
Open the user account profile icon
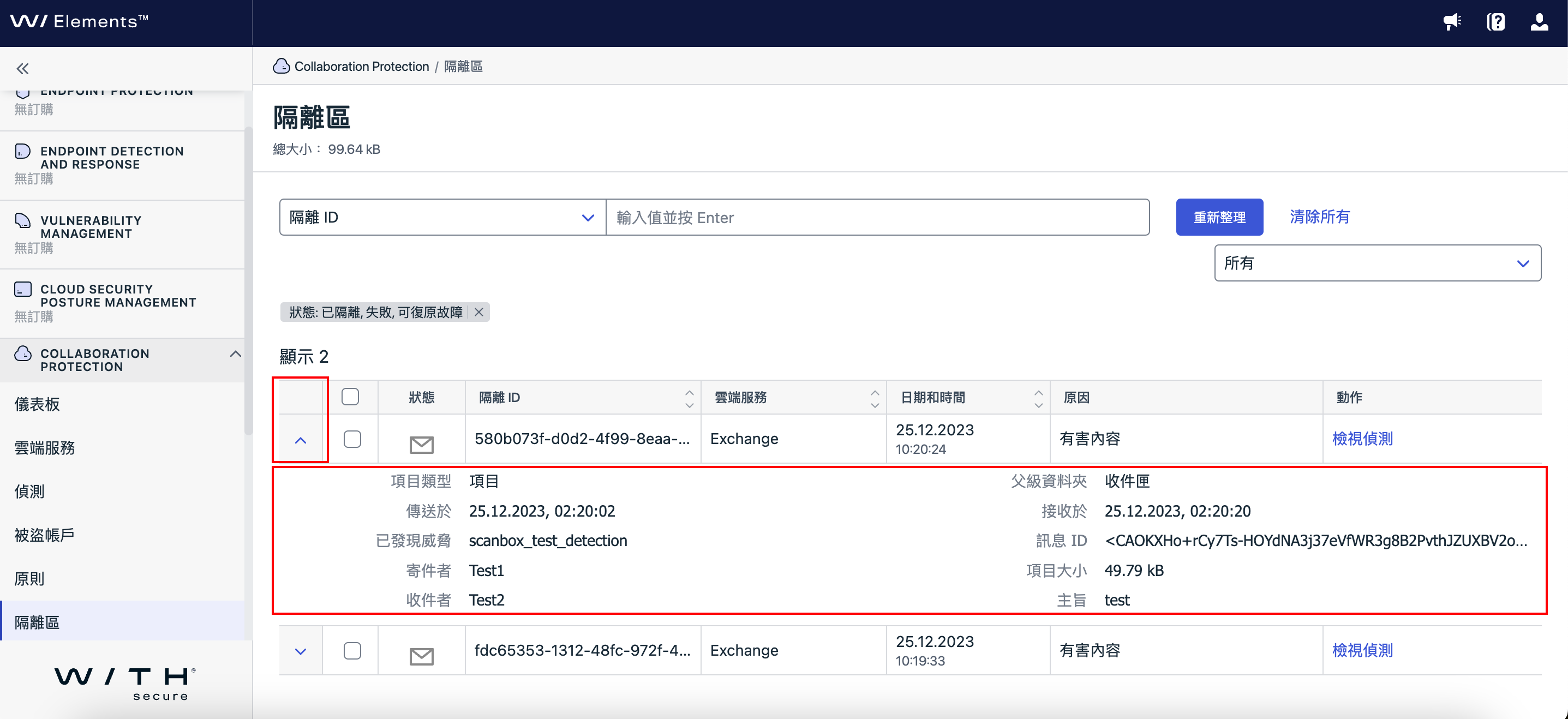pos(1540,22)
